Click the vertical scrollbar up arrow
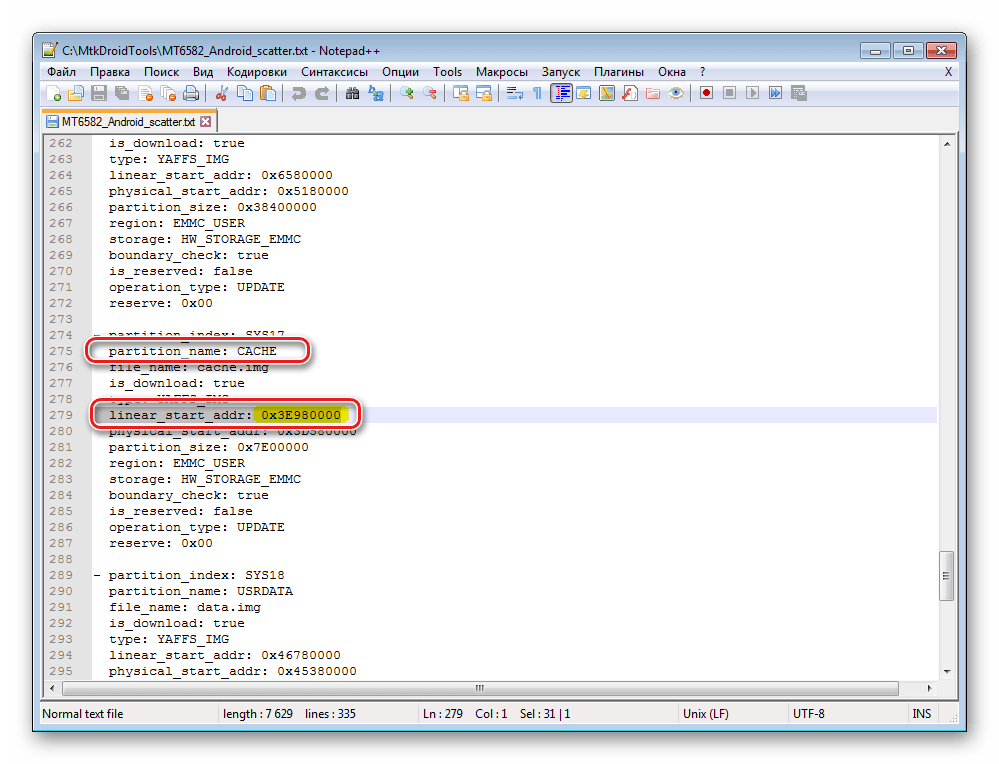 click(x=947, y=144)
